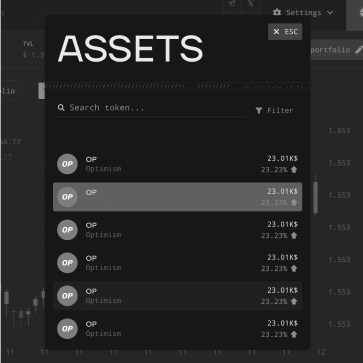Open the Filter options
363x363 pixels.
click(274, 110)
